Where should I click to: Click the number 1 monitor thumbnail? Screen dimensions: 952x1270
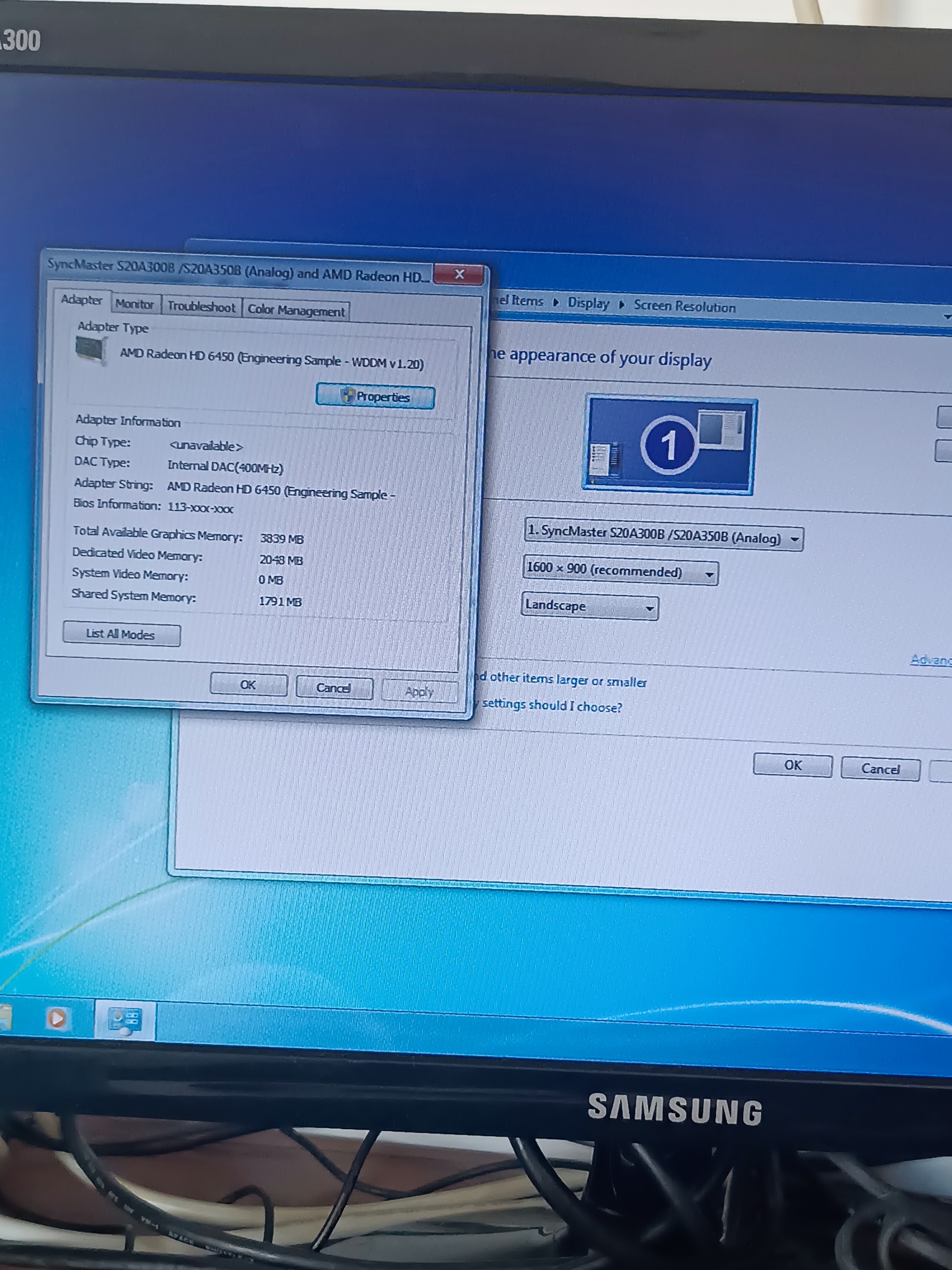tap(669, 445)
